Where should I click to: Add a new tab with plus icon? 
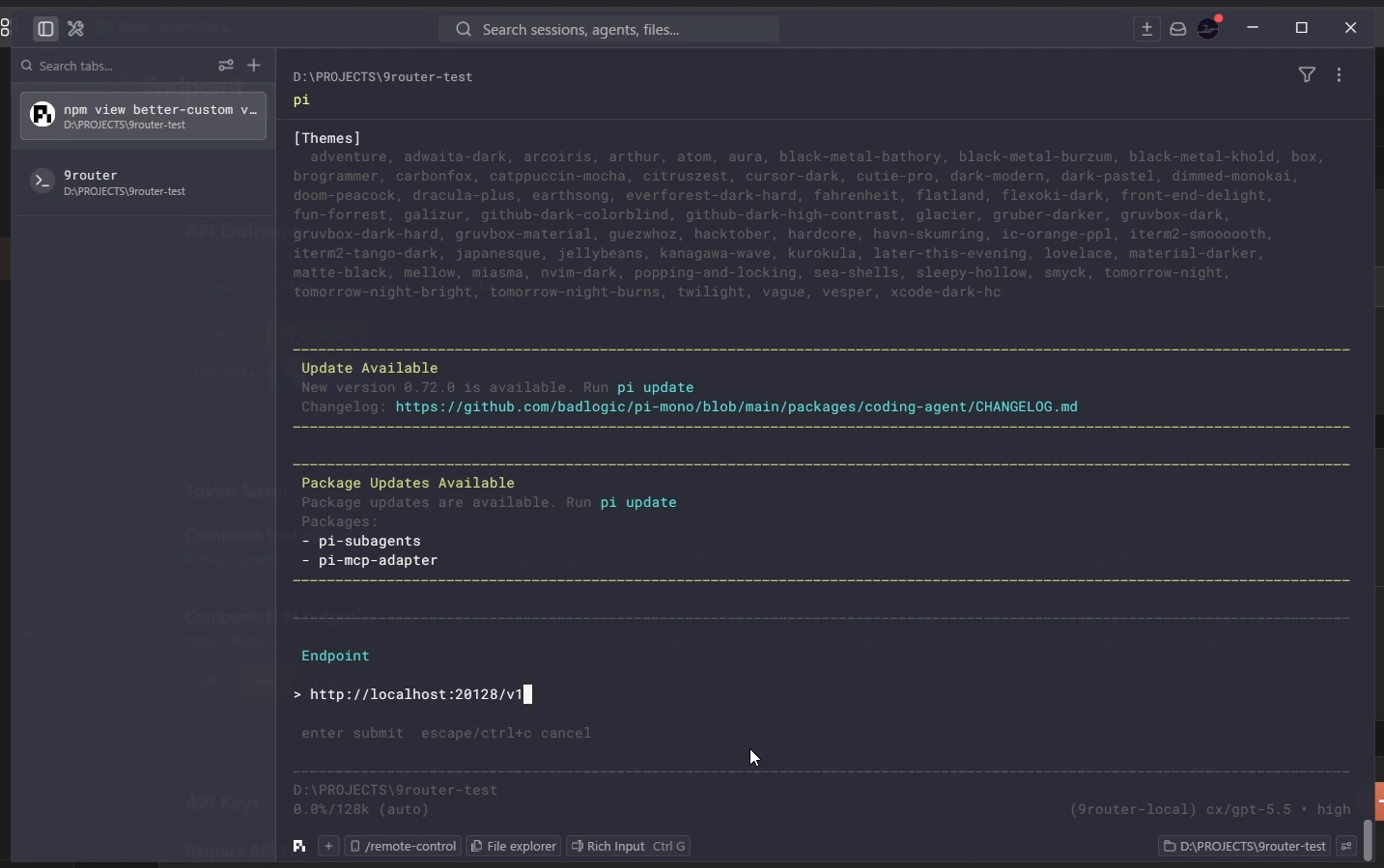click(254, 66)
